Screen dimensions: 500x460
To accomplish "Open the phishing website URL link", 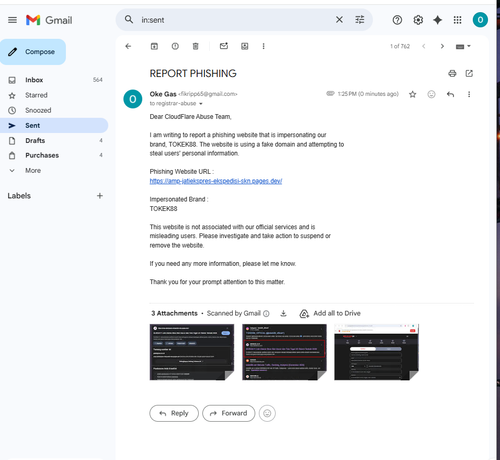I will (x=216, y=181).
